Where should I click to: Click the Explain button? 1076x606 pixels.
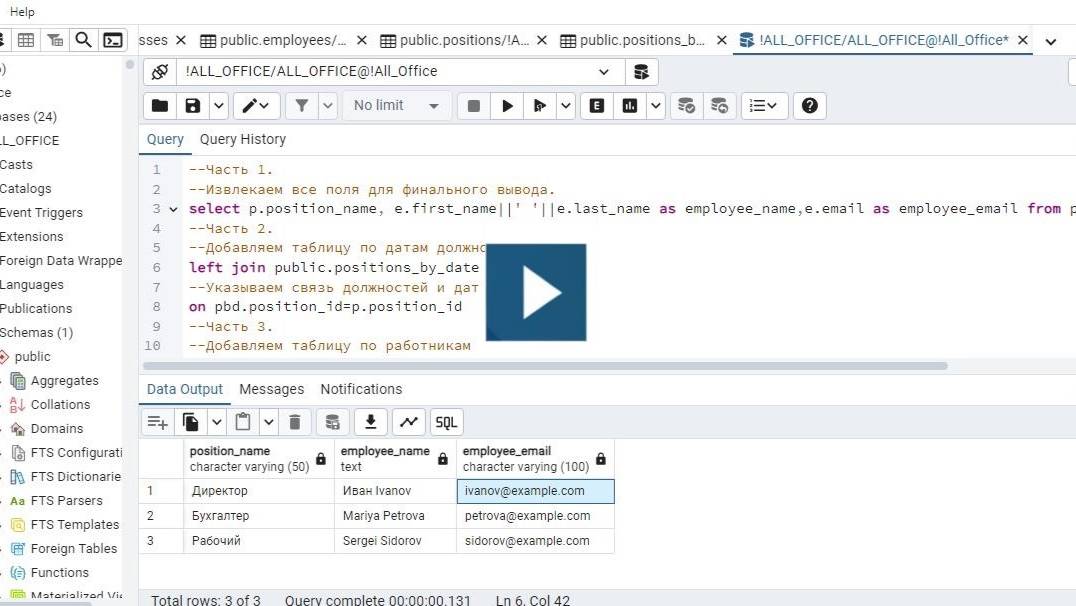coord(596,106)
